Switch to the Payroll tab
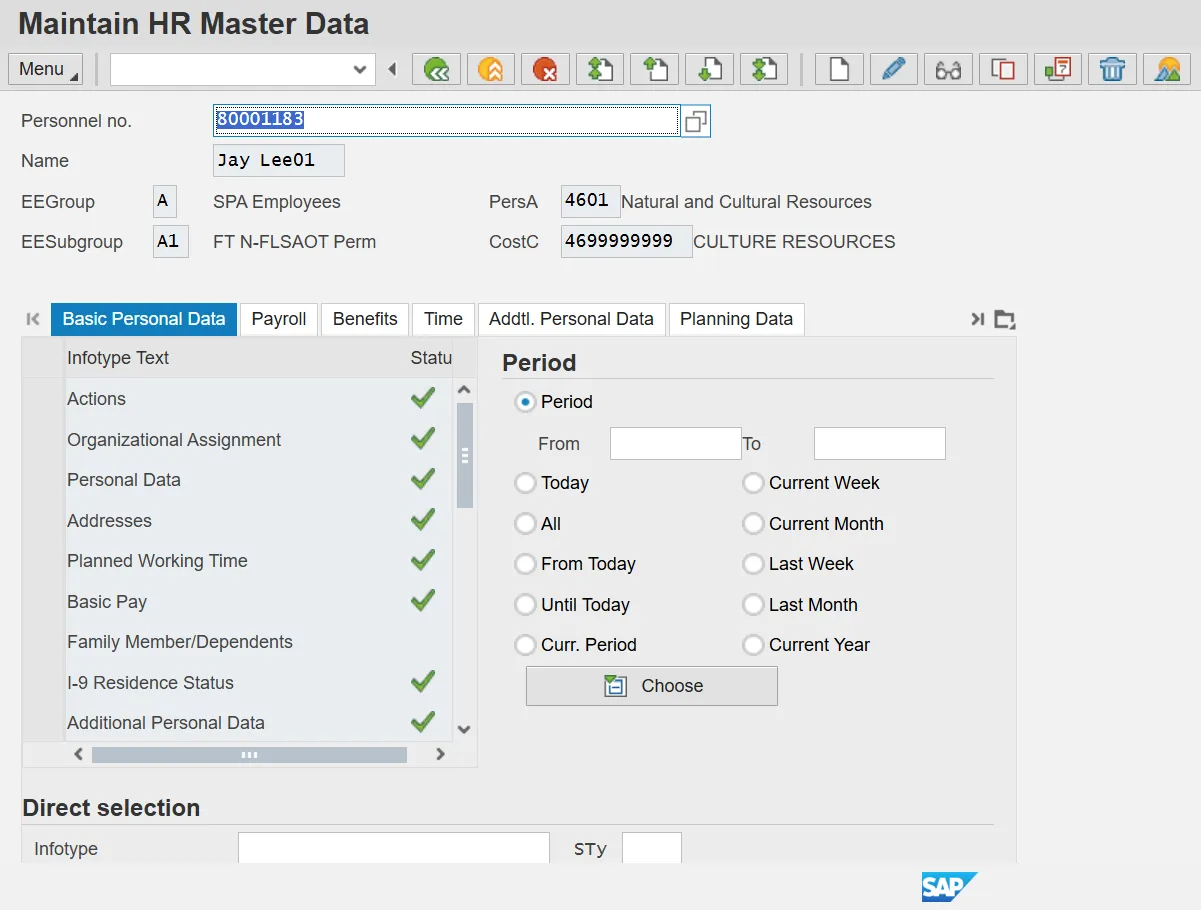The width and height of the screenshot is (1201, 910). [279, 319]
